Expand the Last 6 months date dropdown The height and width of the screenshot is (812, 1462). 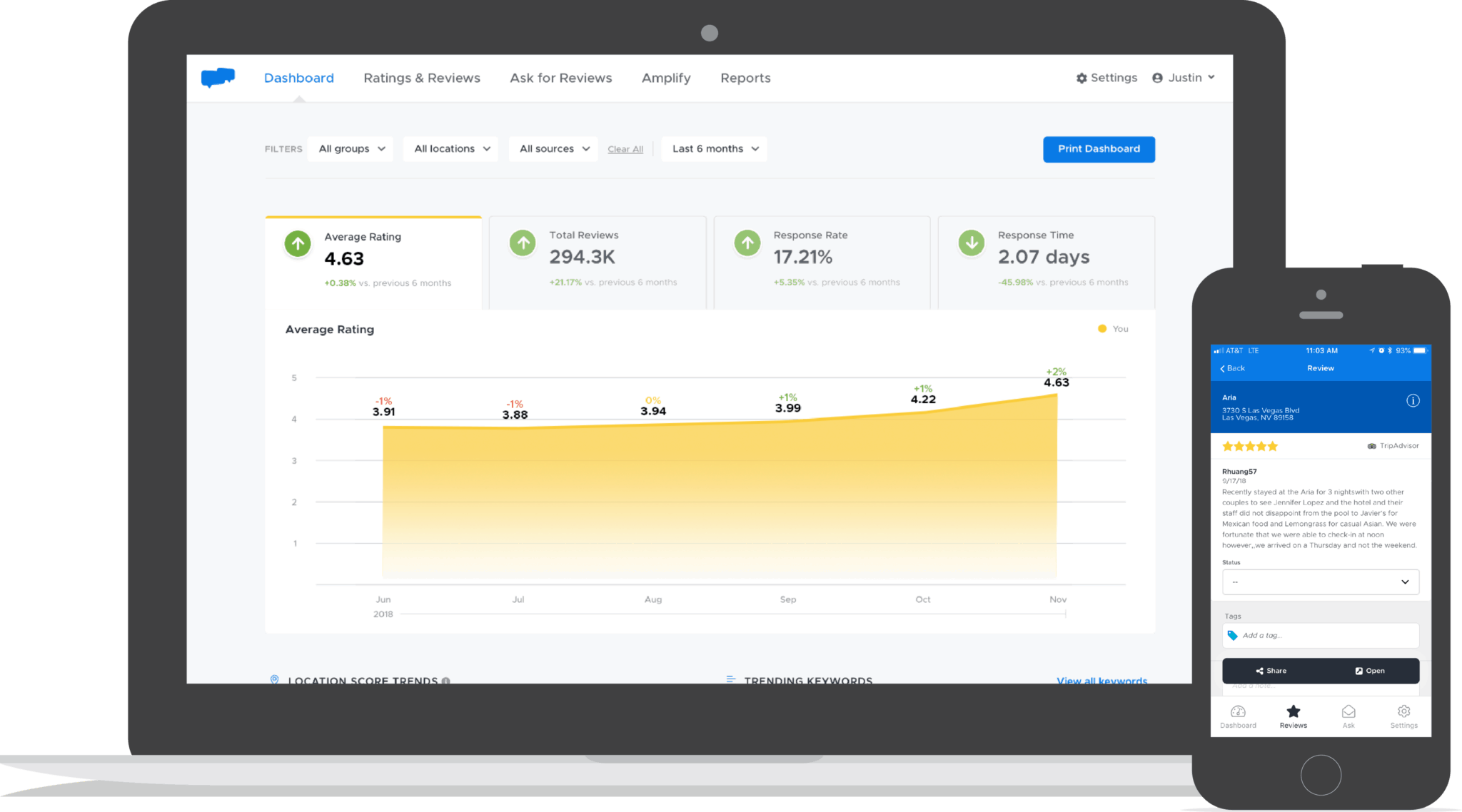[715, 148]
